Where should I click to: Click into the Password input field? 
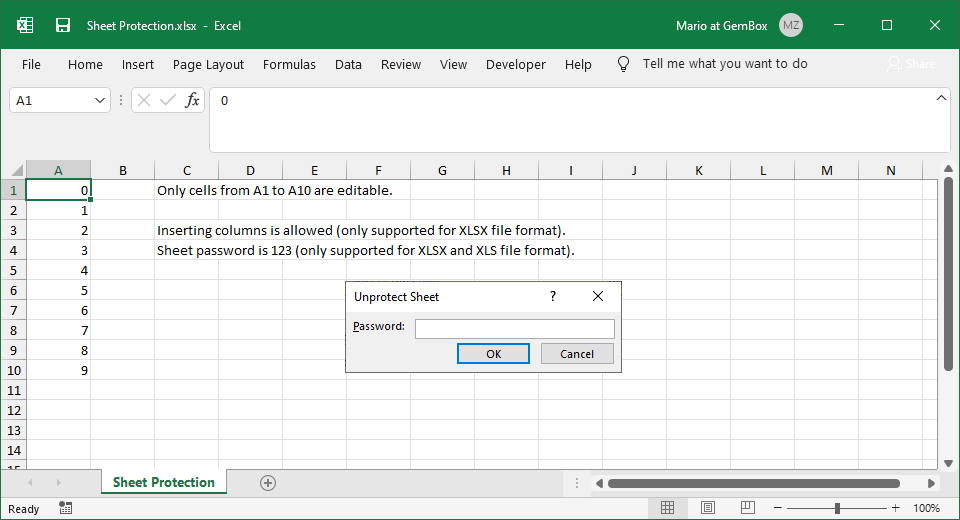coord(514,328)
